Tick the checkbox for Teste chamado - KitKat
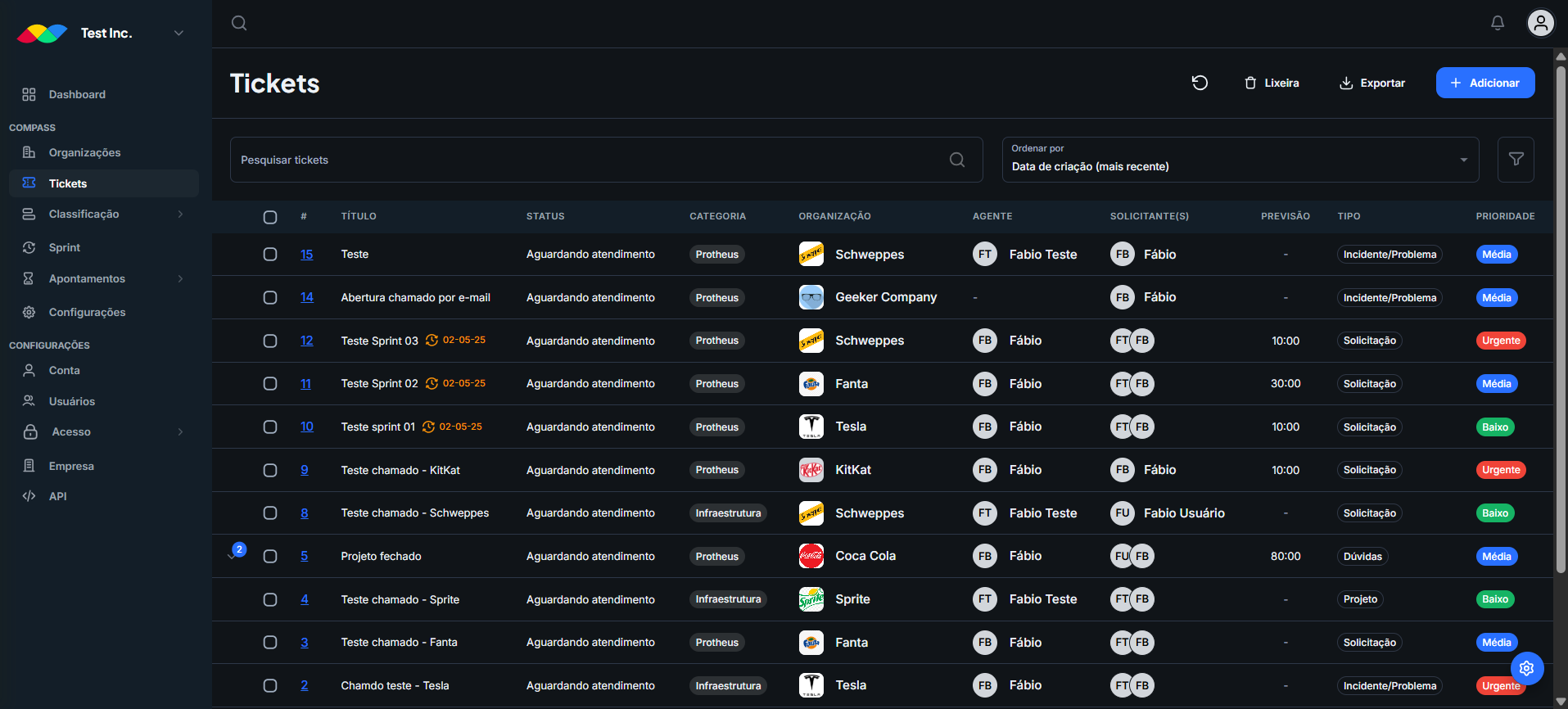The height and width of the screenshot is (709, 1568). click(x=270, y=470)
